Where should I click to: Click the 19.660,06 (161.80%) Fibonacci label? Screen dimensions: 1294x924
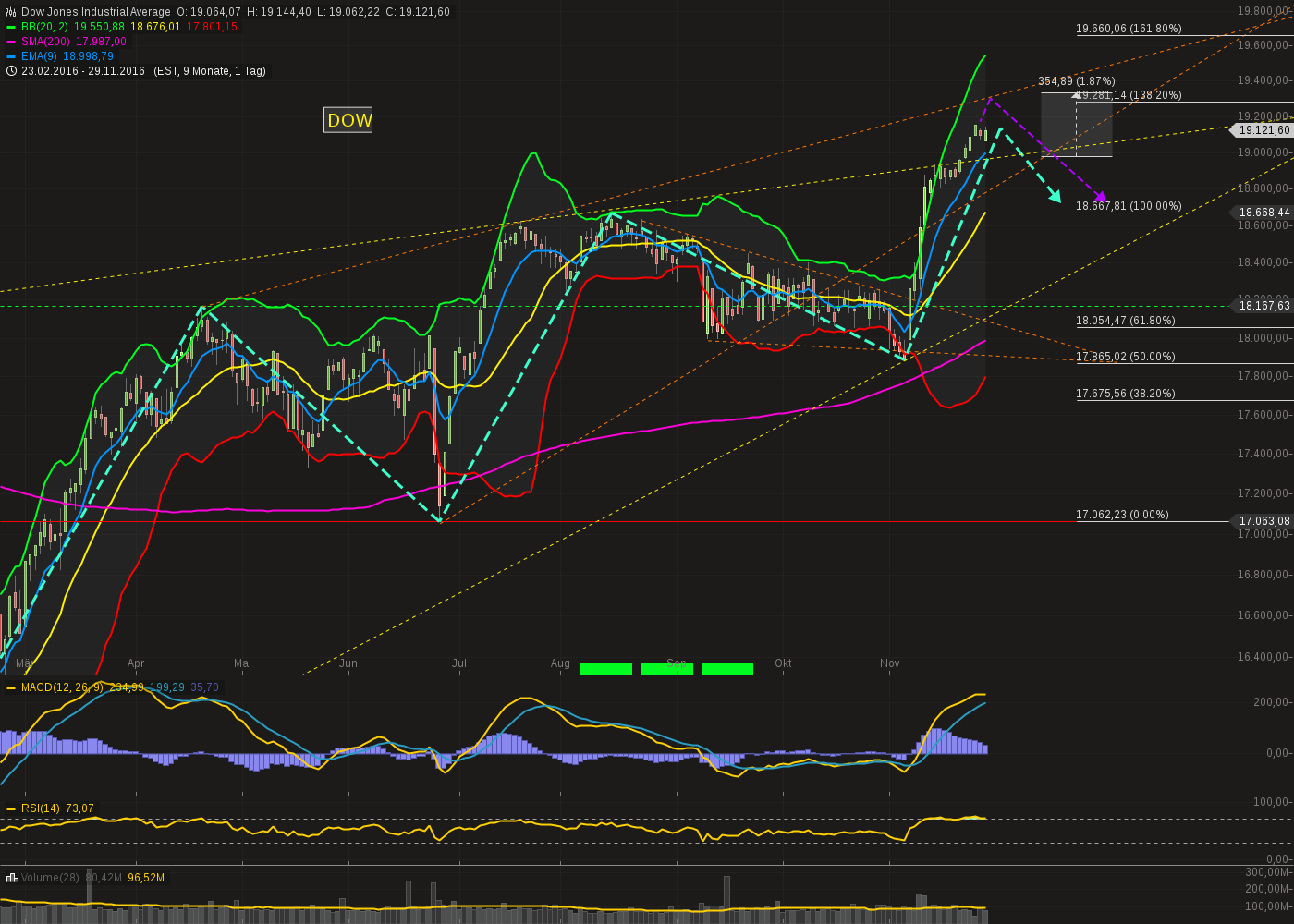click(1129, 29)
